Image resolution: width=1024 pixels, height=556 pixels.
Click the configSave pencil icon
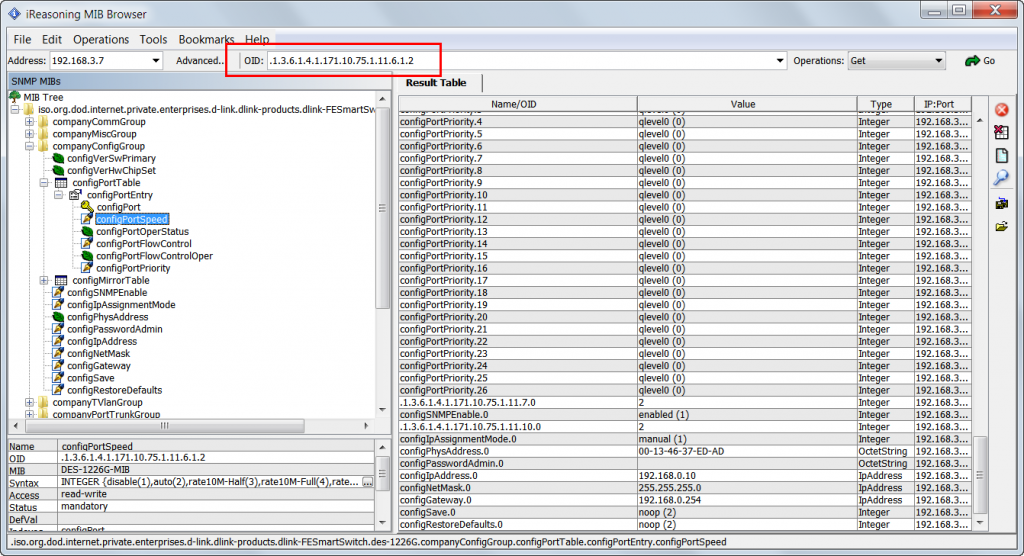[x=58, y=378]
